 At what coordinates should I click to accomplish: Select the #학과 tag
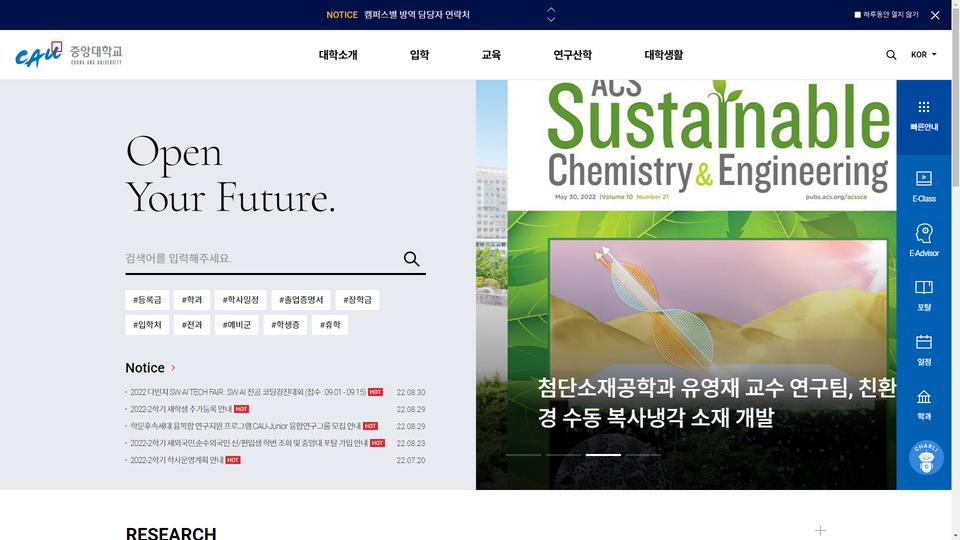click(x=192, y=300)
